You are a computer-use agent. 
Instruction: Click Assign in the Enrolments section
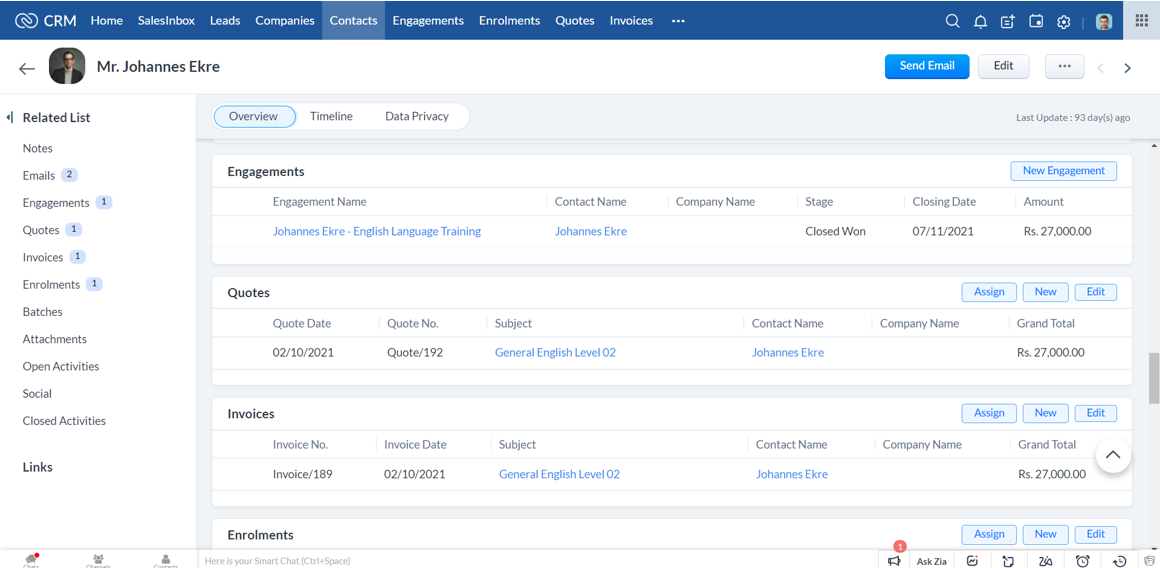coord(989,534)
